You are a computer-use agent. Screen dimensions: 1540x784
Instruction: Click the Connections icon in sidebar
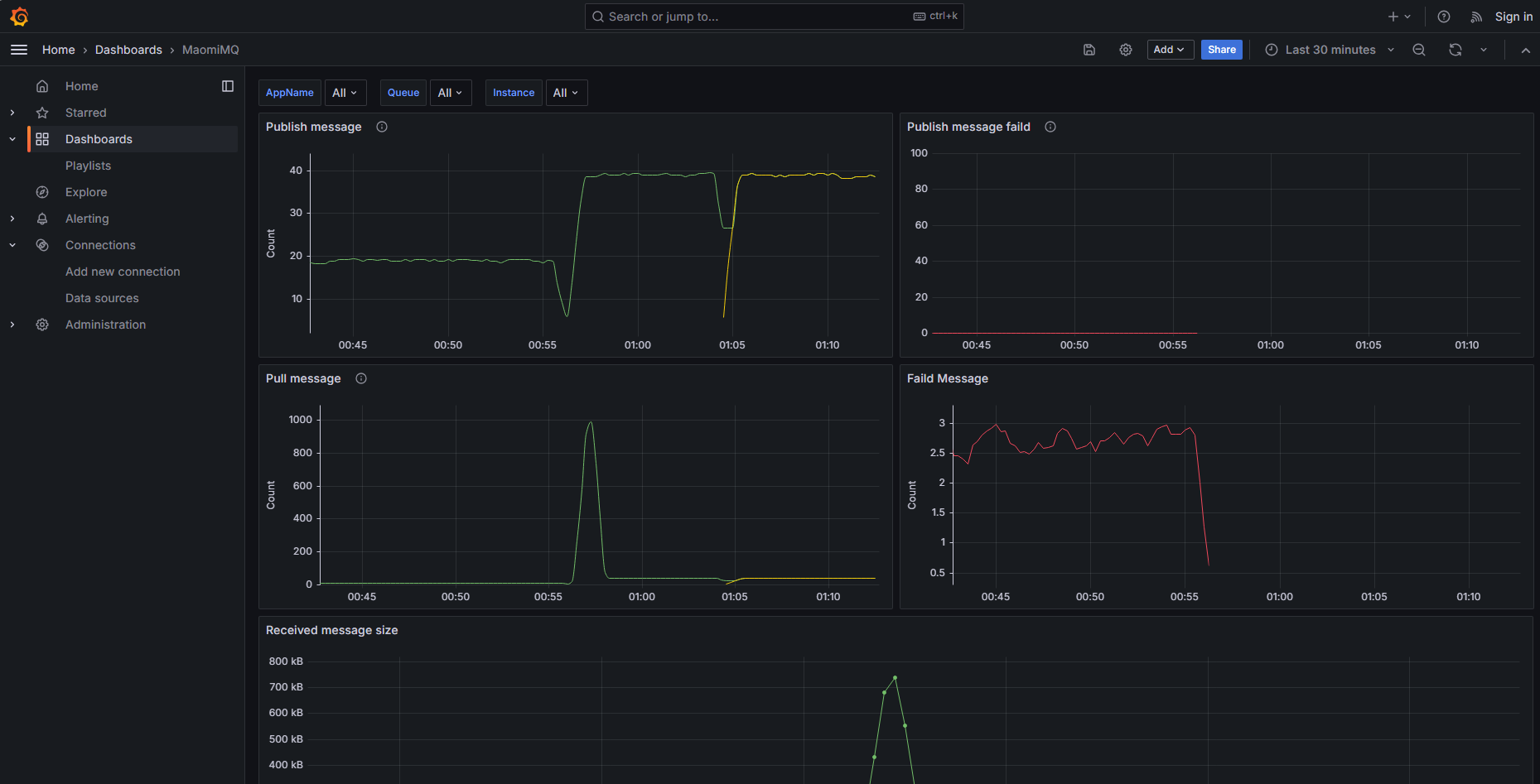click(x=42, y=245)
